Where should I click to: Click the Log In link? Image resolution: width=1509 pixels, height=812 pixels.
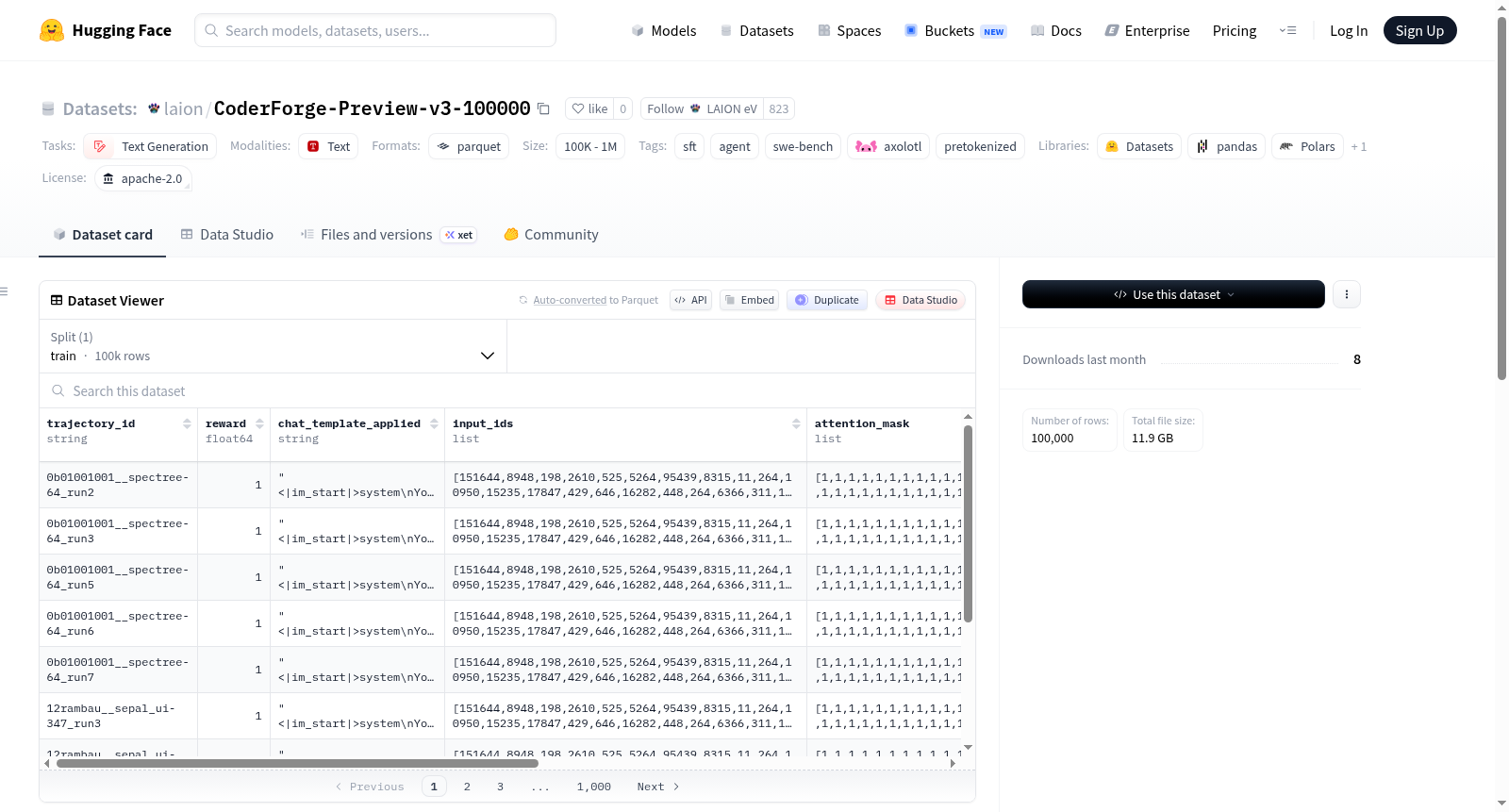(1349, 30)
